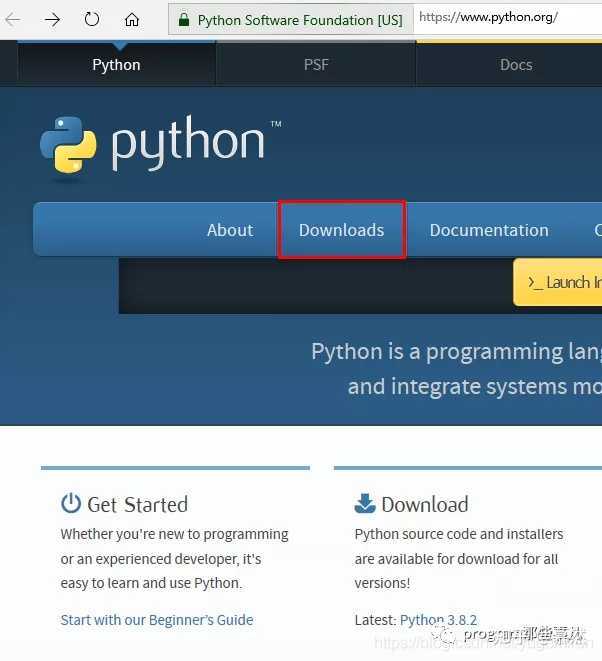
Task: Click the Python snake logo
Action: [68, 145]
